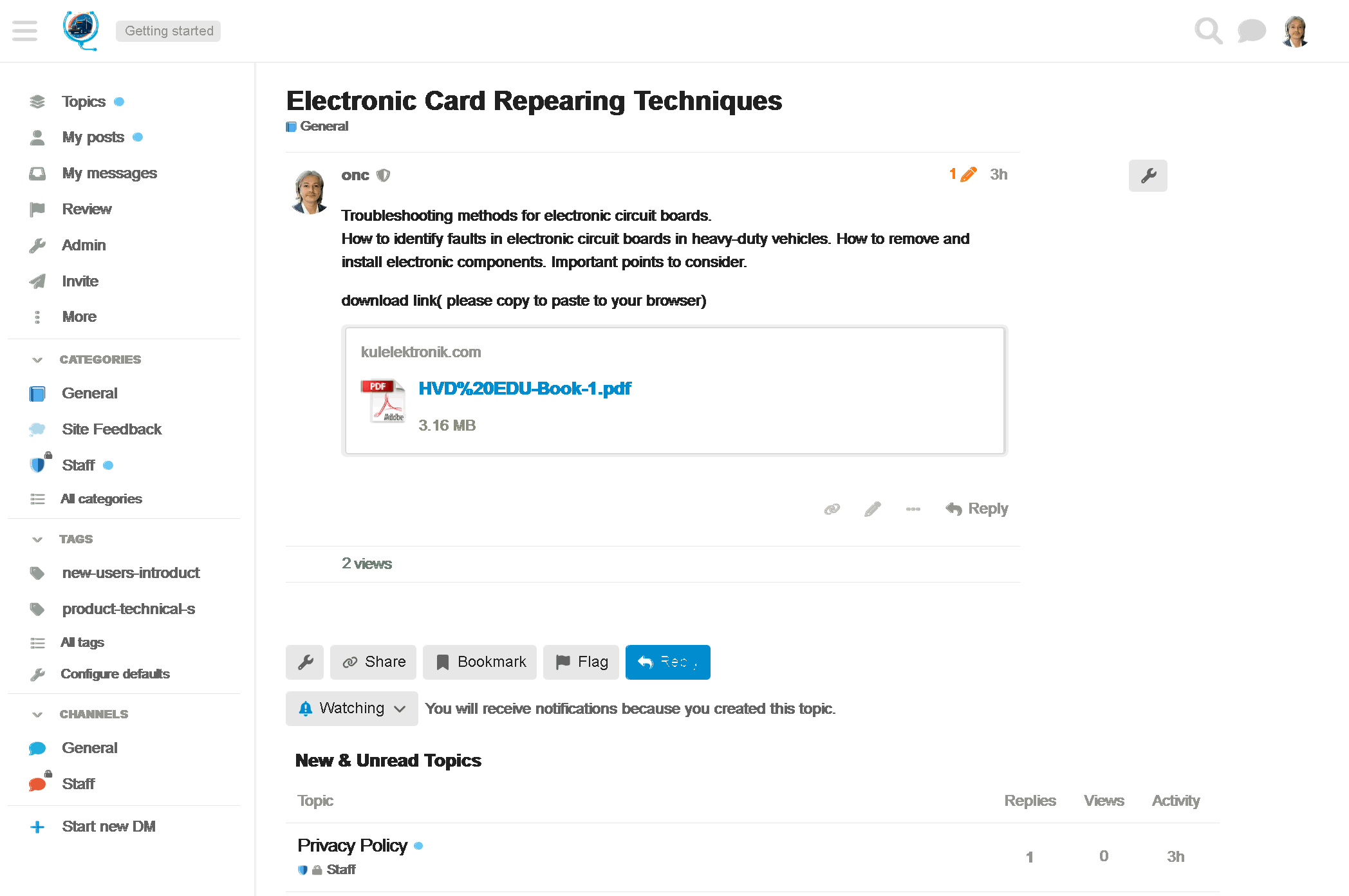Click the orange edit history pencil

click(x=963, y=174)
